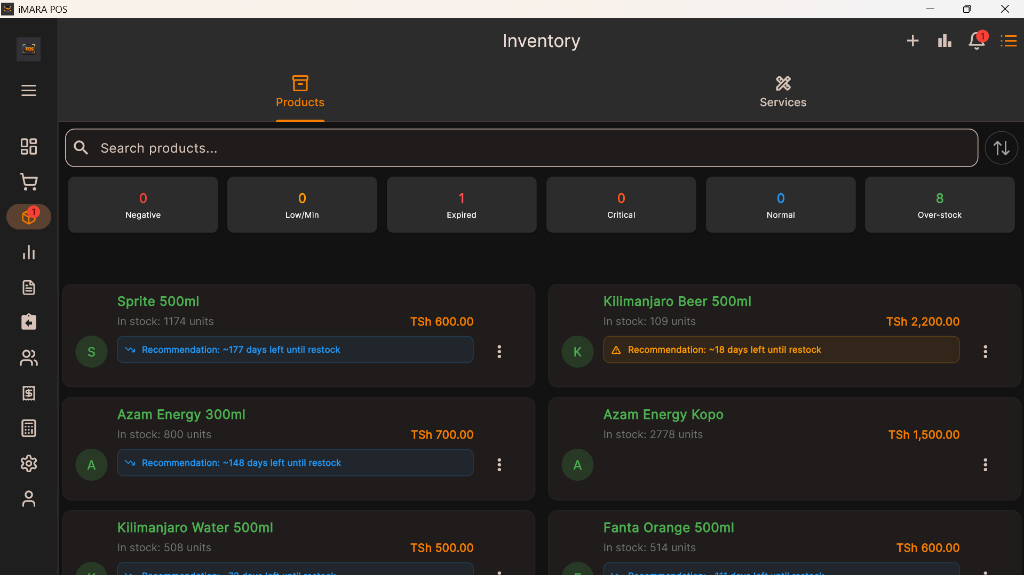Screen dimensions: 1024x575
Task: Switch to the Products tab
Action: pyautogui.click(x=300, y=92)
